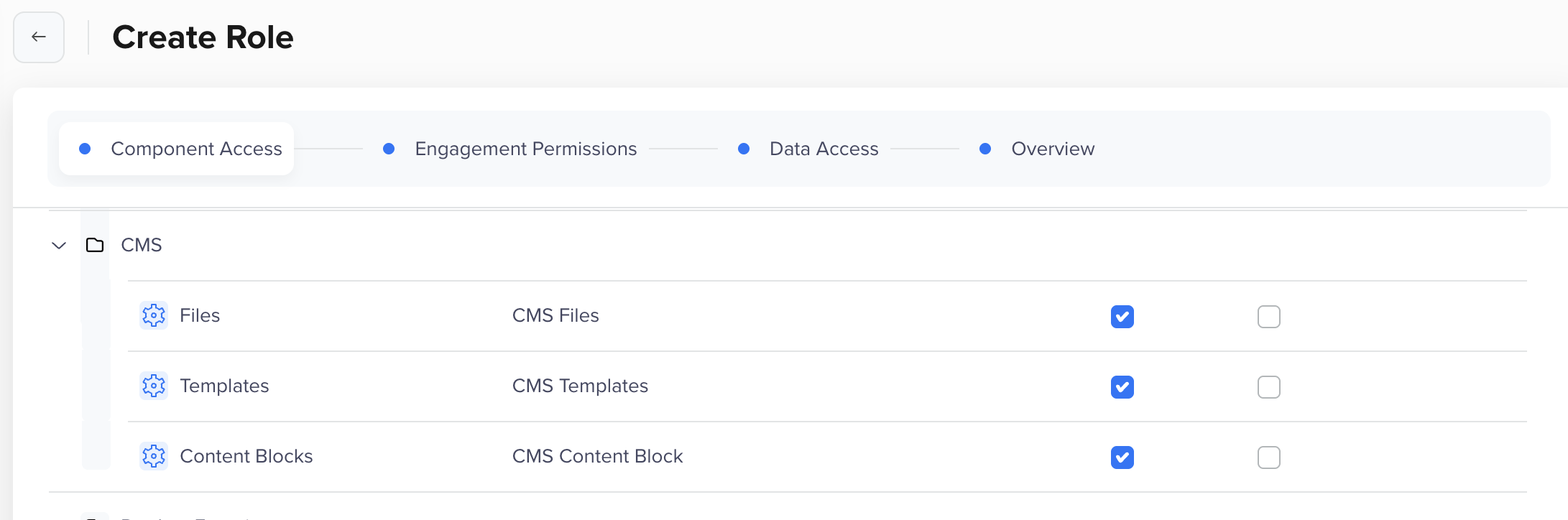Open settings gear next to Files

(153, 316)
